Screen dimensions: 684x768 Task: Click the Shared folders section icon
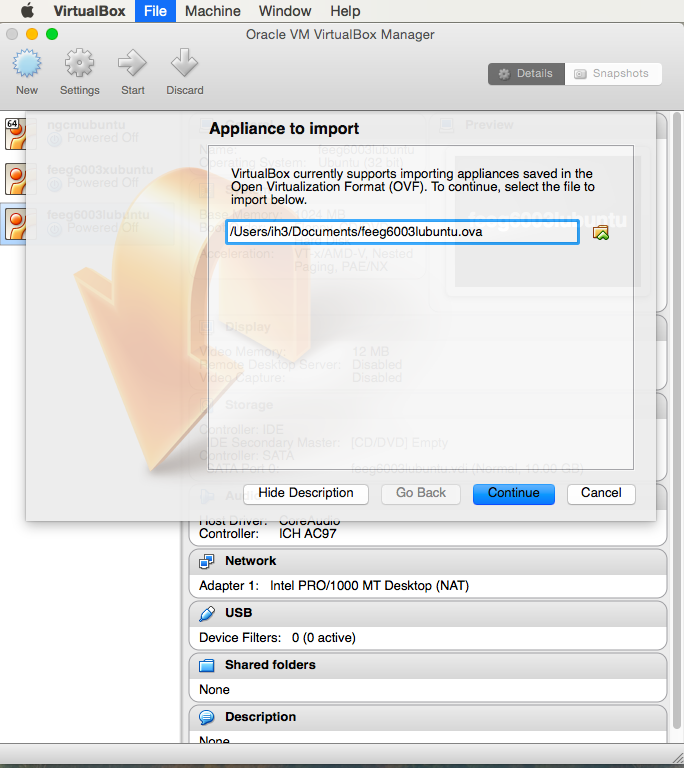tap(206, 665)
